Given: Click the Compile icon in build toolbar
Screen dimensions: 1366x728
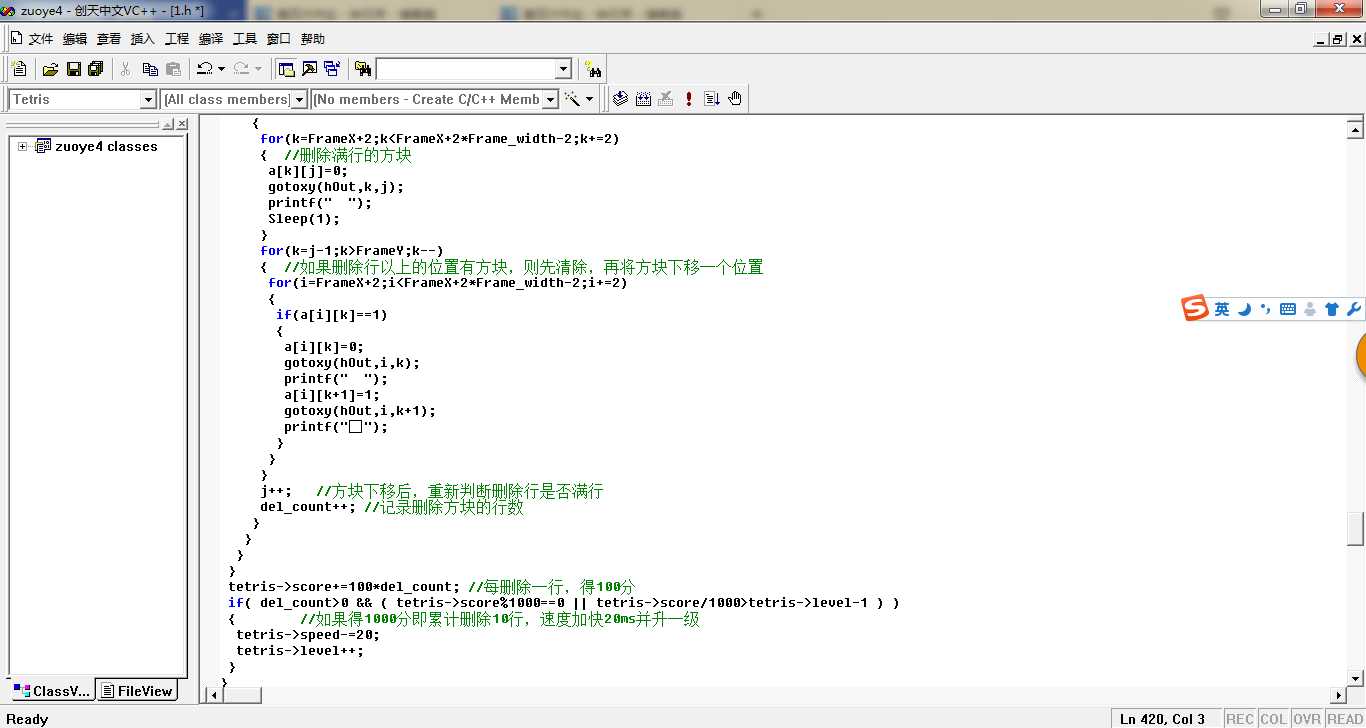Looking at the screenshot, I should click(x=620, y=99).
